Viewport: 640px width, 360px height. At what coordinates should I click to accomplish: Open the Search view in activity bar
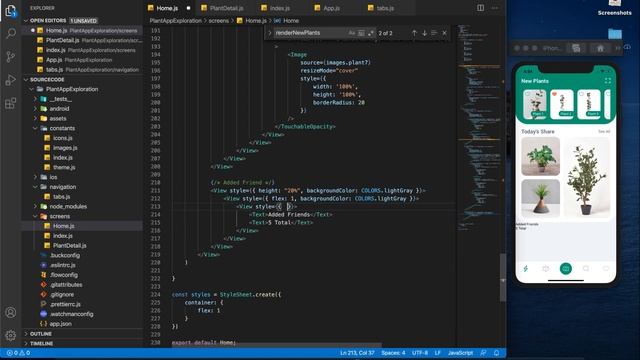coord(11,33)
